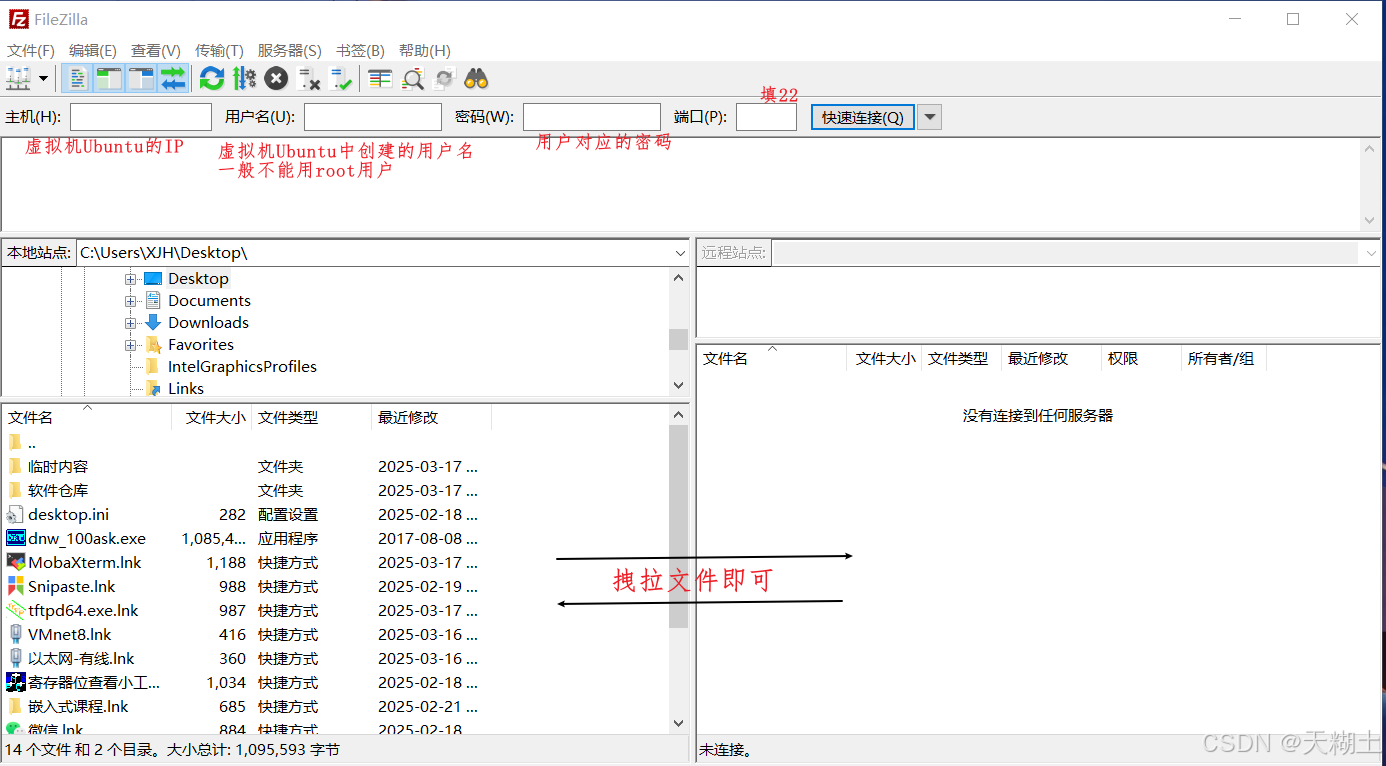Open the 本地站点 path dropdown
The height and width of the screenshot is (766, 1386).
[679, 253]
